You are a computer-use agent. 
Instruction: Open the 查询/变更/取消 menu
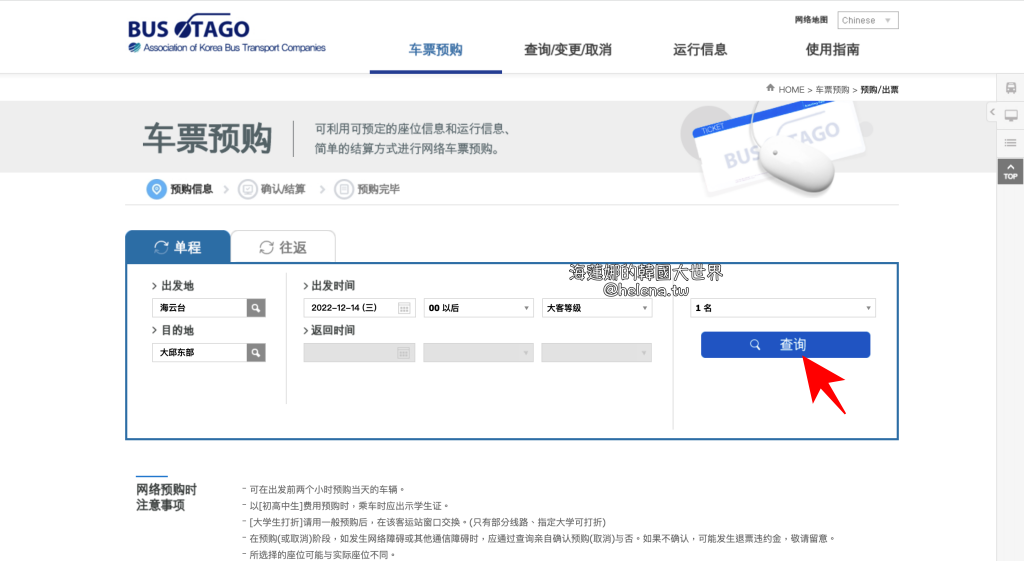pos(568,50)
